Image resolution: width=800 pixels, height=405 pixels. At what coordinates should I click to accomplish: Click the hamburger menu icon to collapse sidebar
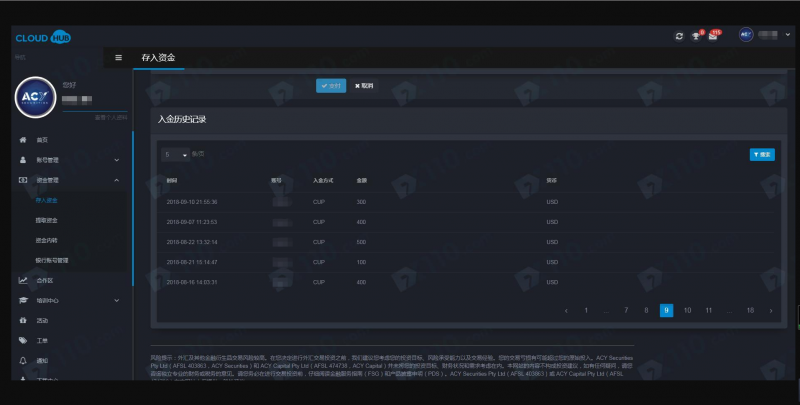(x=119, y=57)
